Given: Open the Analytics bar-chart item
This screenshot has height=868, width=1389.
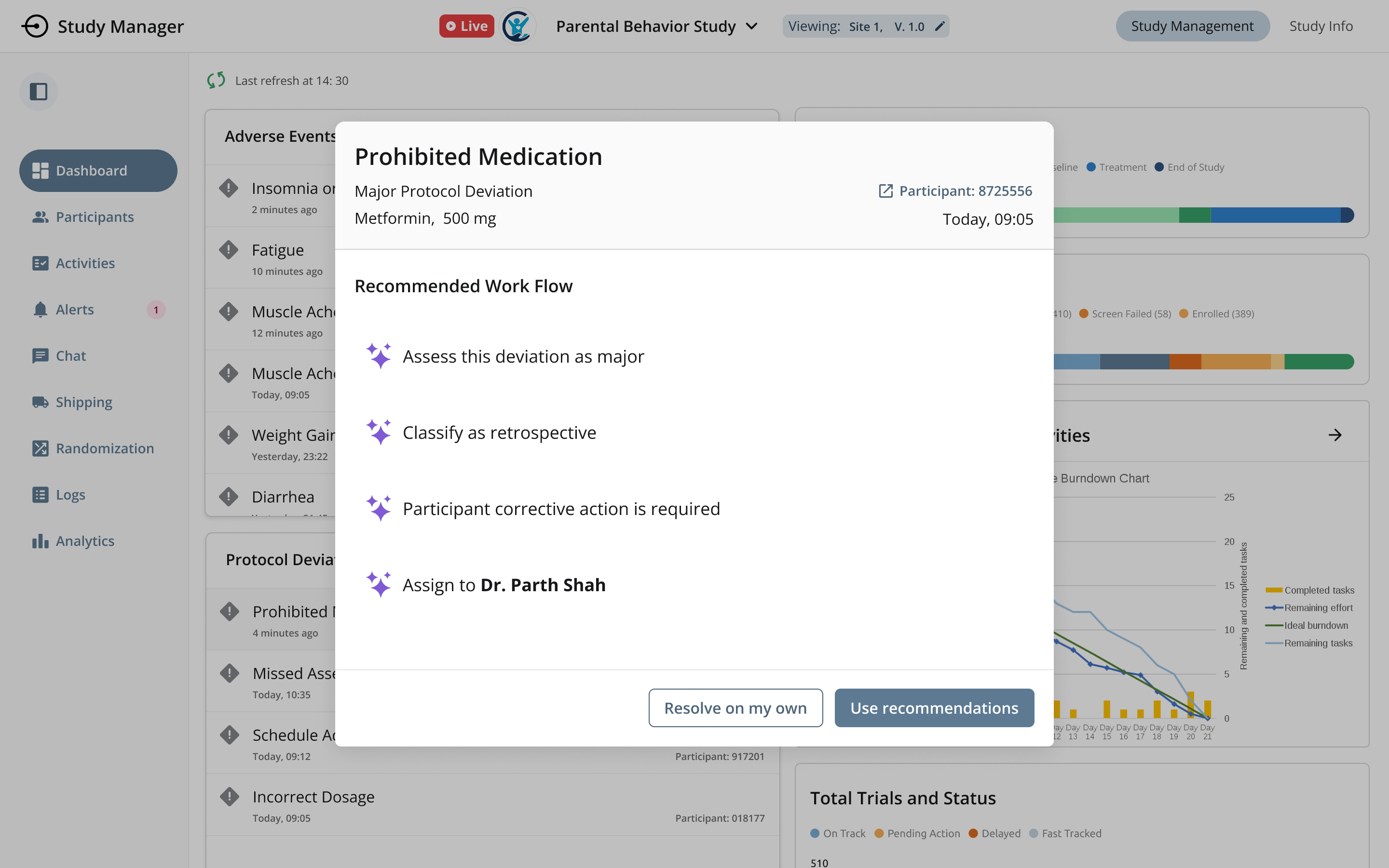Looking at the screenshot, I should 85,541.
